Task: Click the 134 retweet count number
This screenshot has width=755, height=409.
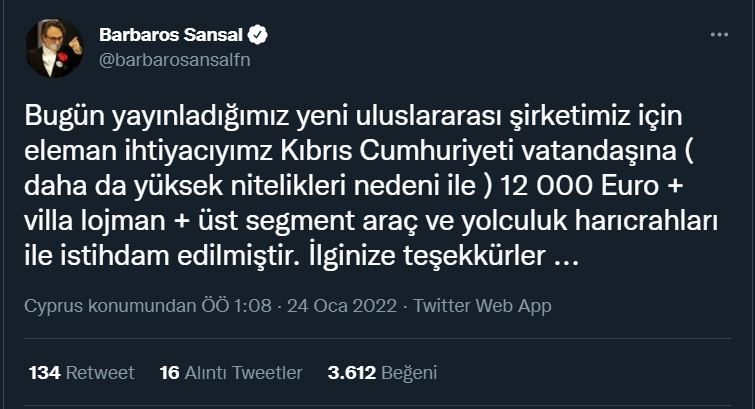Action: pyautogui.click(x=45, y=373)
